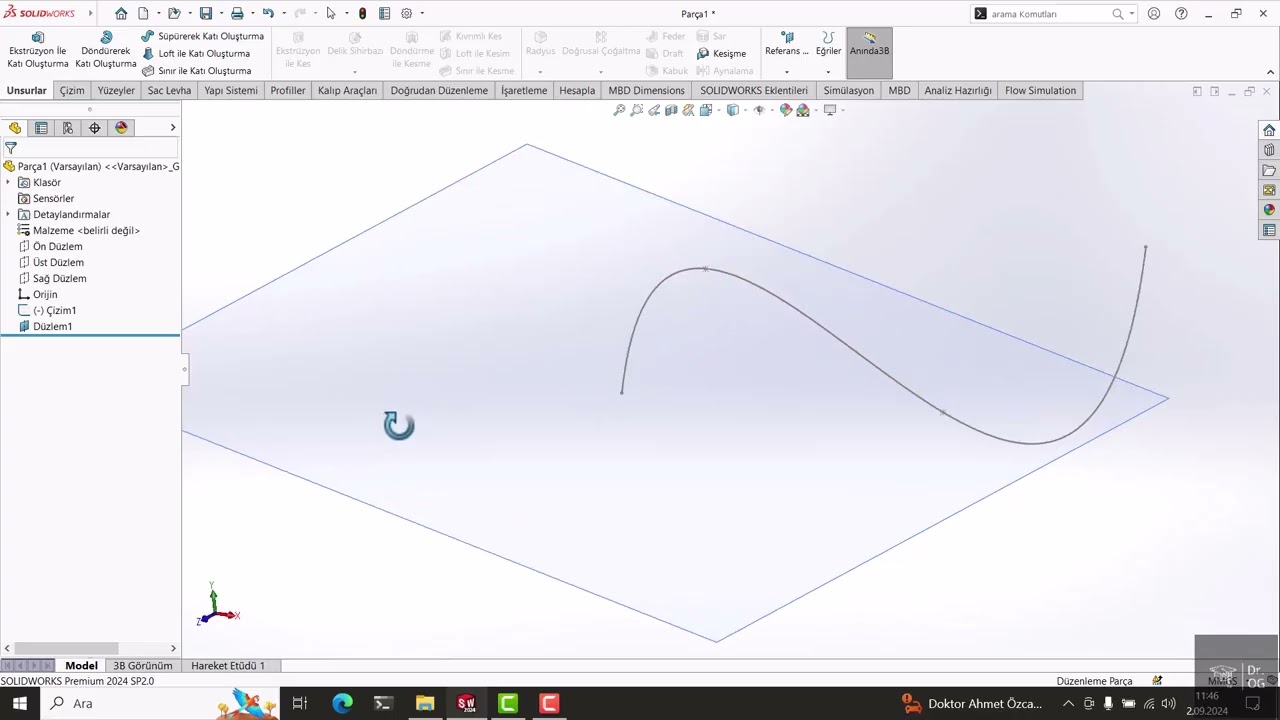Screen dimensions: 1280x720
Task: Click the Select cursor tool icon
Action: tap(331, 14)
